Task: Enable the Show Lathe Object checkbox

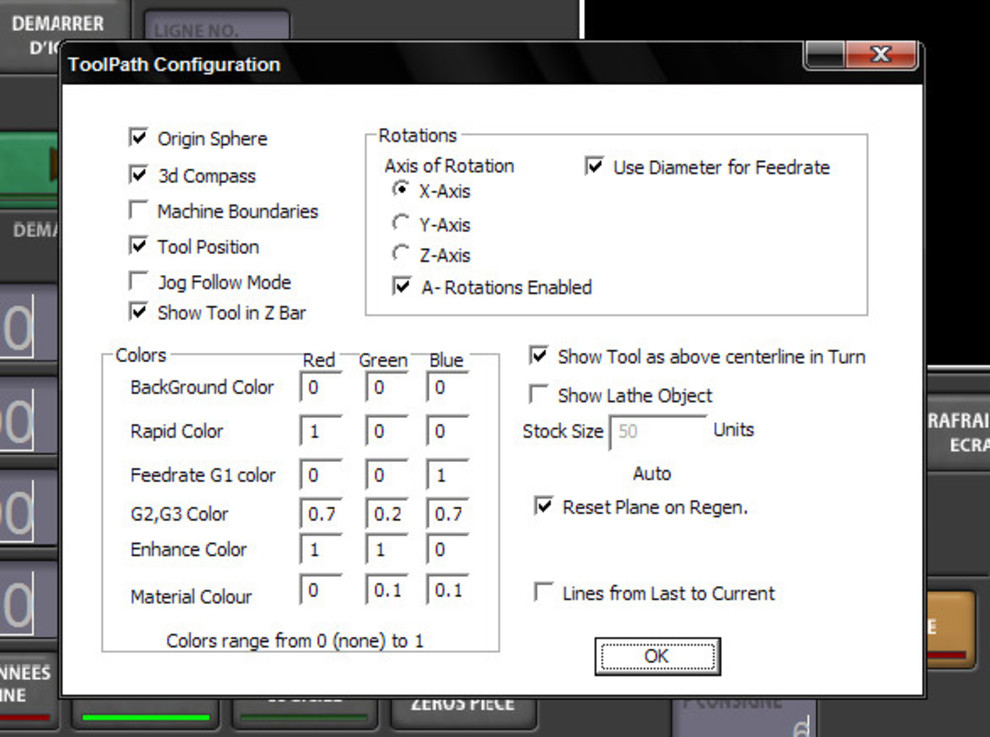Action: [x=539, y=395]
